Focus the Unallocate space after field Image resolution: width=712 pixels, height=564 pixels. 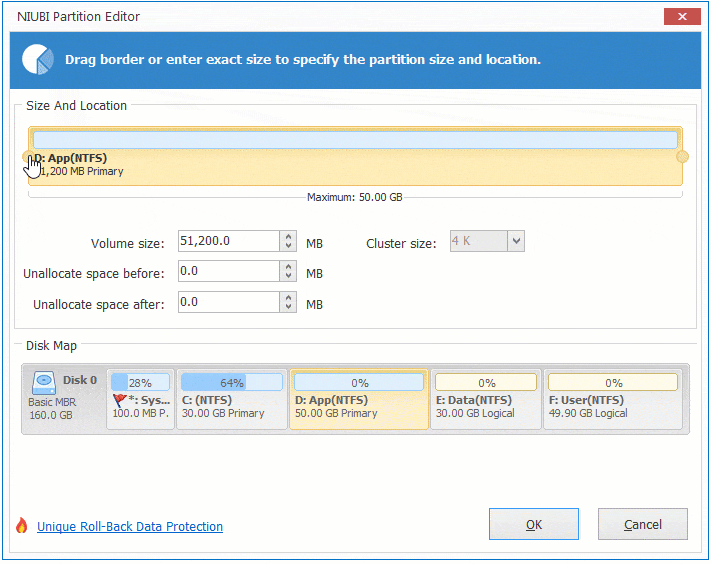229,302
